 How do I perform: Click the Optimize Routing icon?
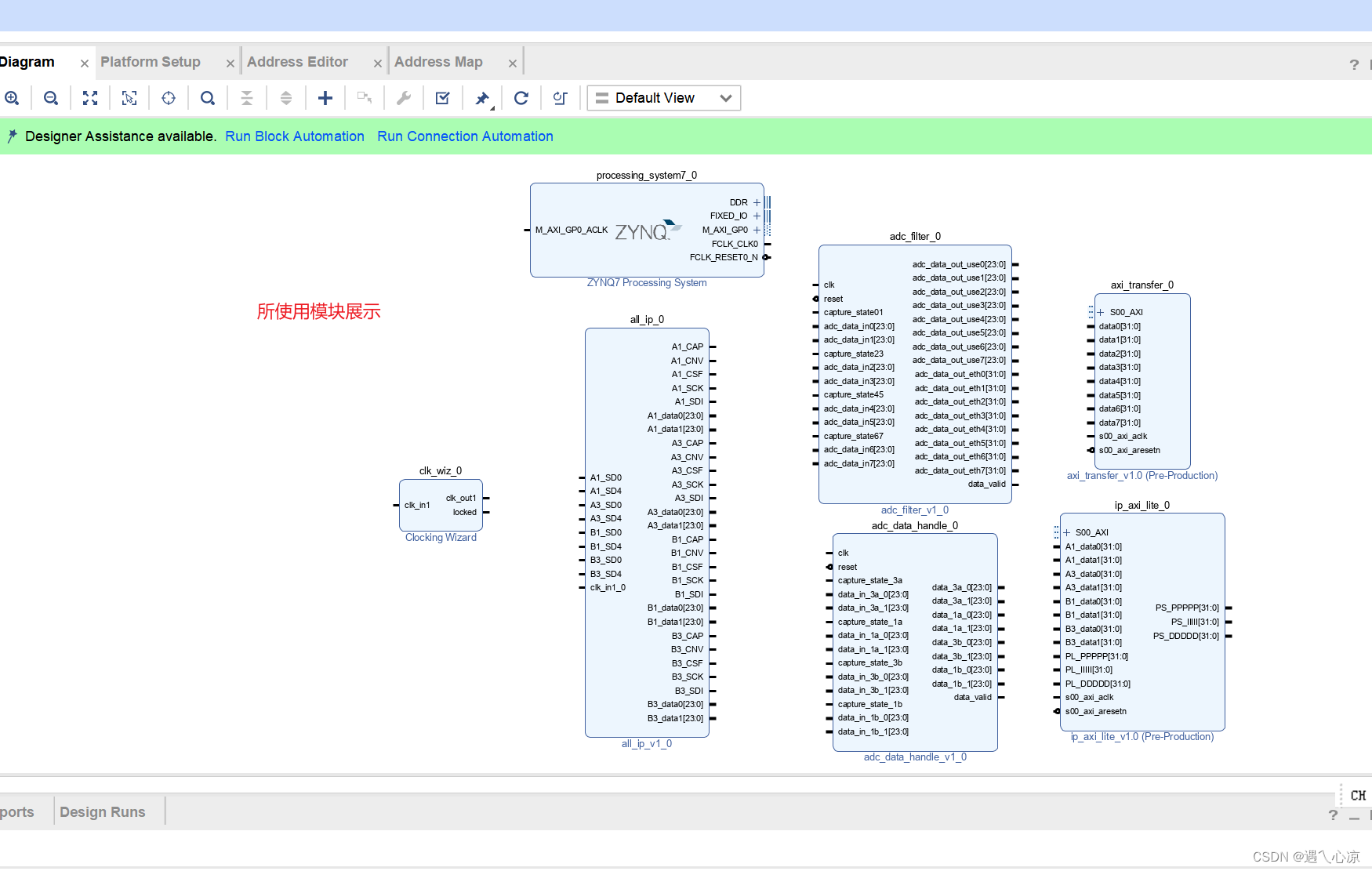click(x=561, y=98)
